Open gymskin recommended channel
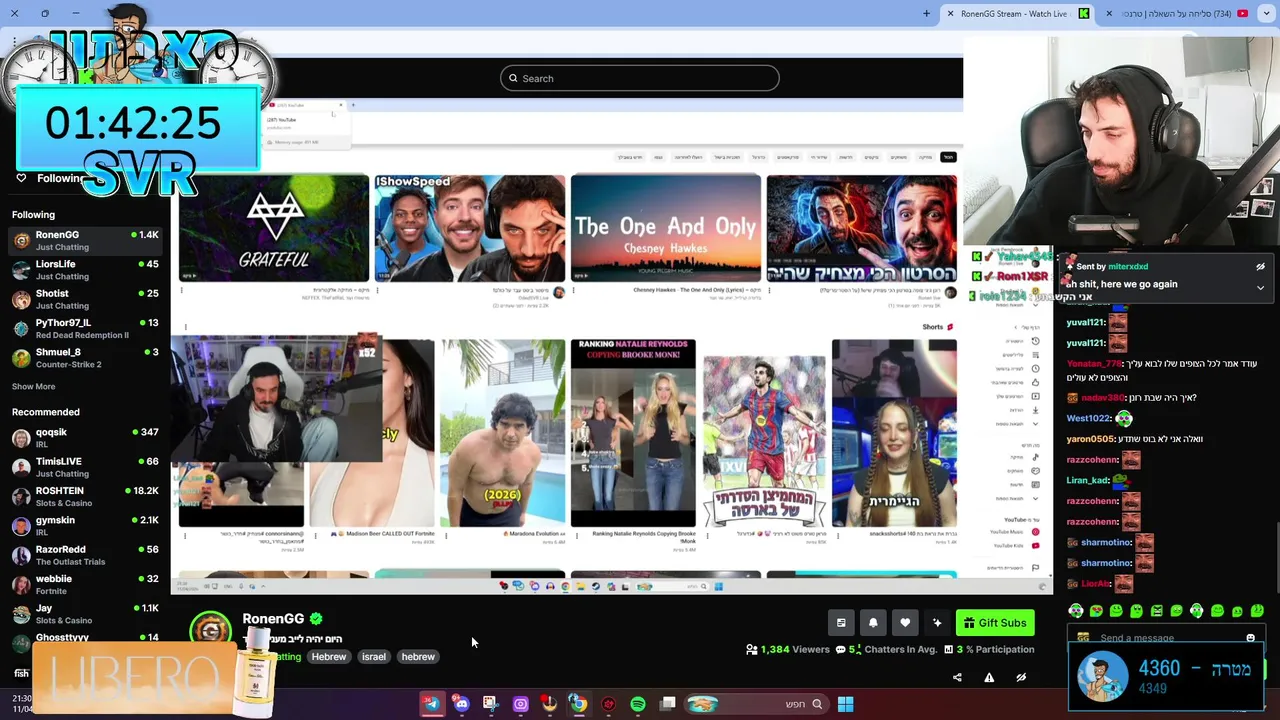 click(x=85, y=525)
